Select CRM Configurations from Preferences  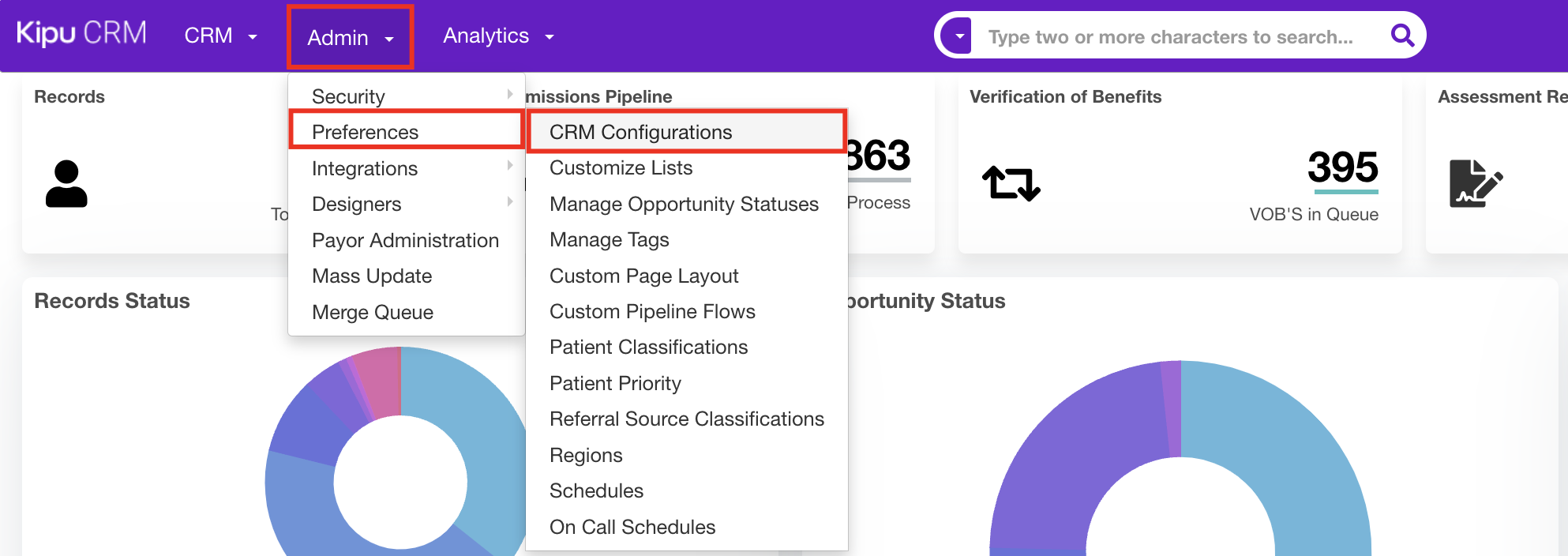pyautogui.click(x=640, y=132)
